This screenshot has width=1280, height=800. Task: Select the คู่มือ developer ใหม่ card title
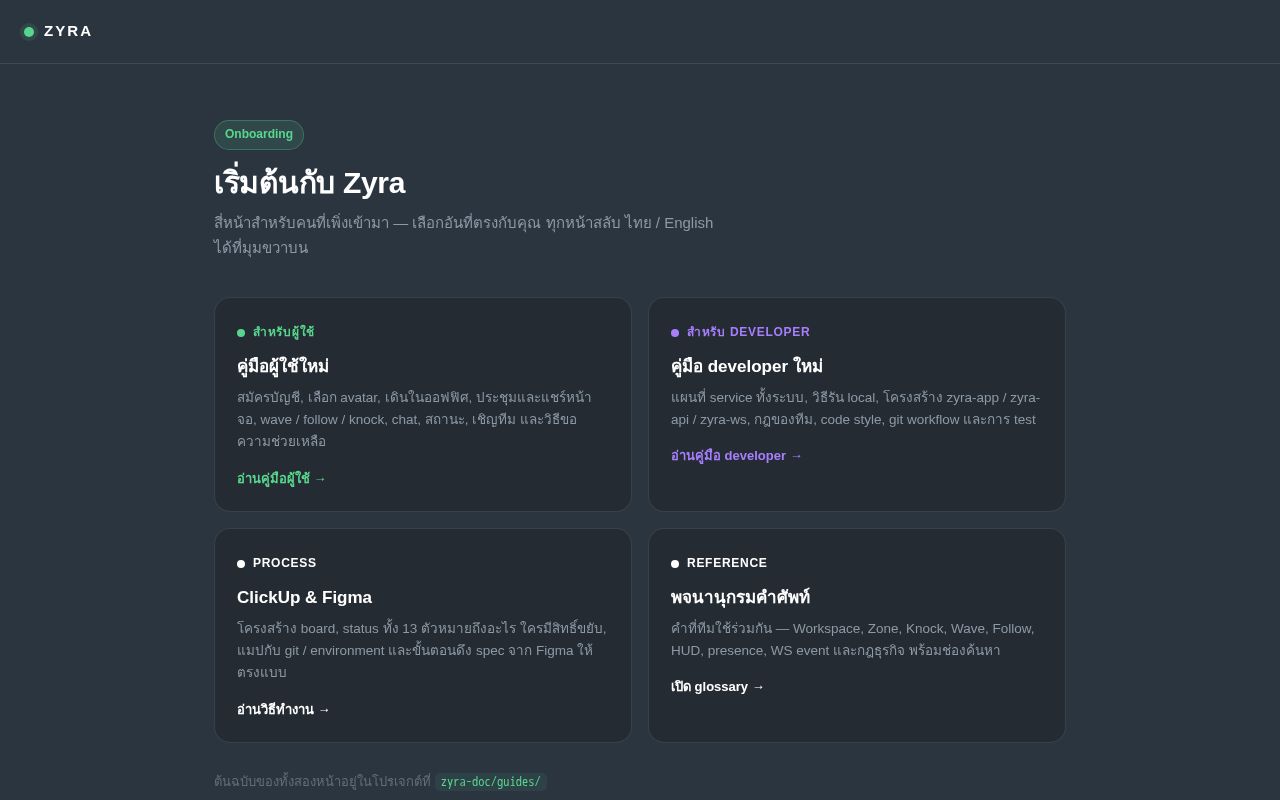(x=747, y=366)
